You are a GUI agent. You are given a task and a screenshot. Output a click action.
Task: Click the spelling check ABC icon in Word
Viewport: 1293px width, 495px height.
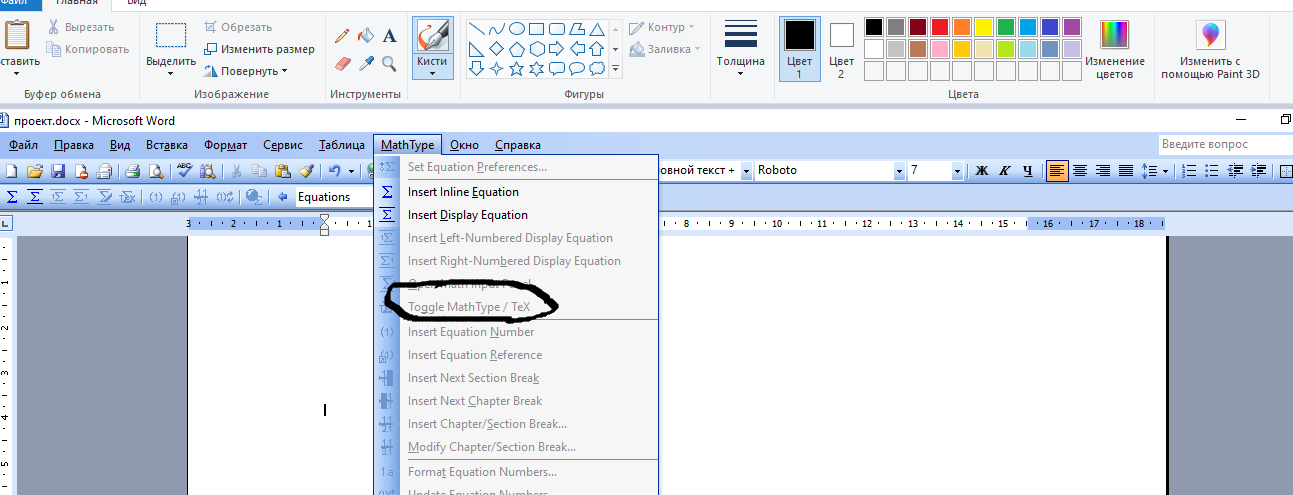point(184,171)
